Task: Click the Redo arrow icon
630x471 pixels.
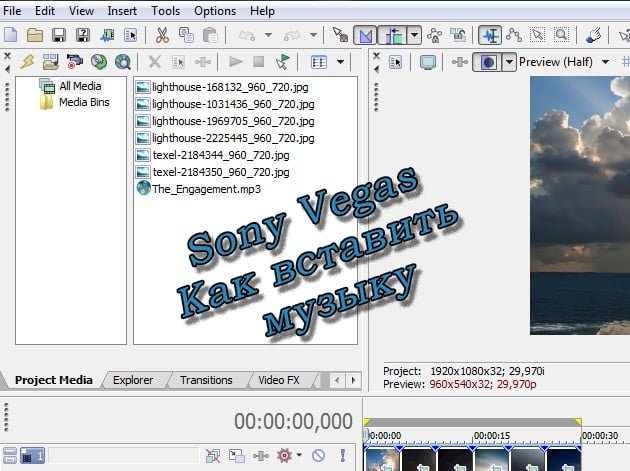Action: pos(292,36)
